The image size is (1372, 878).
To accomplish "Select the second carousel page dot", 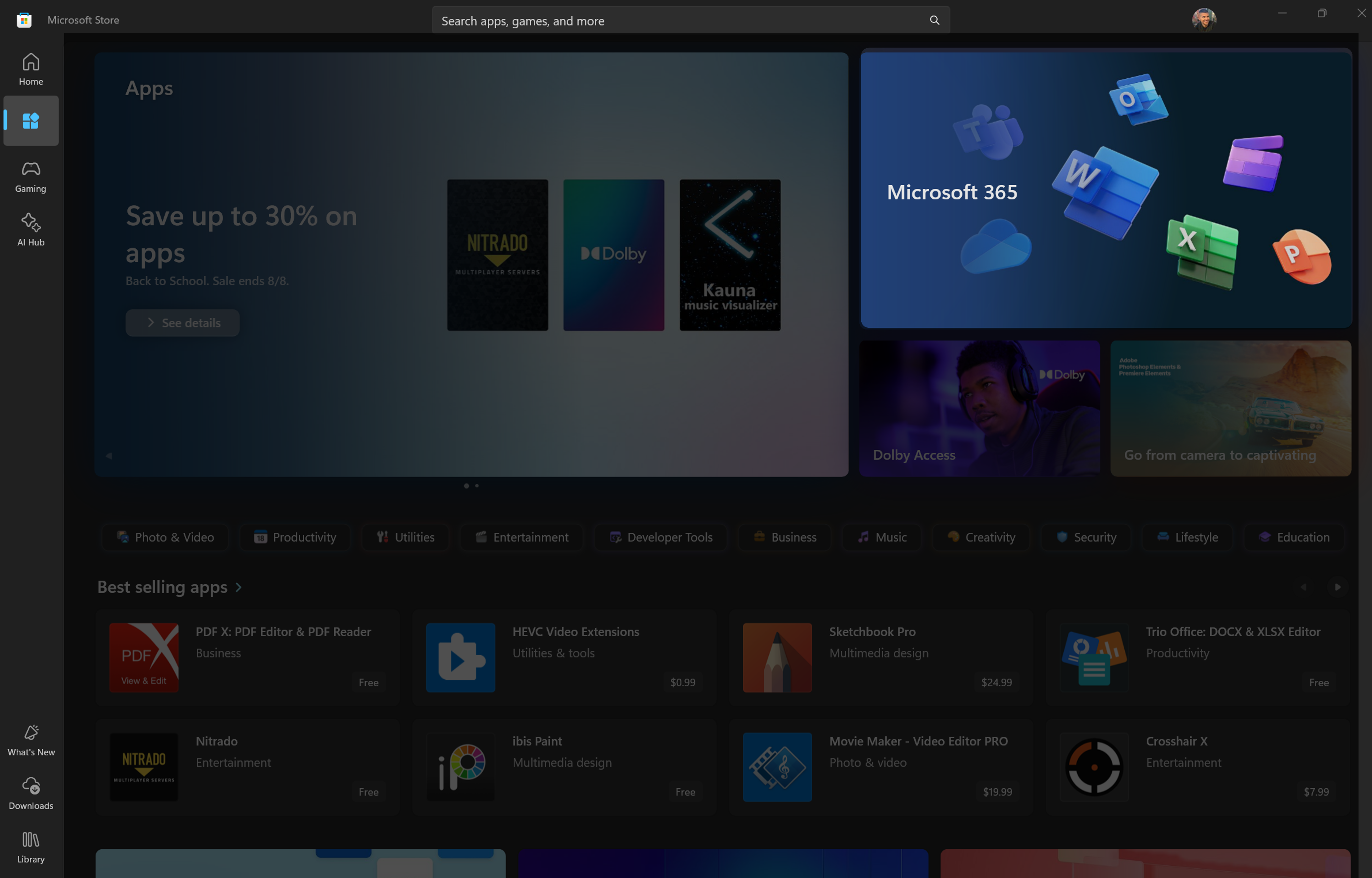I will 476,485.
